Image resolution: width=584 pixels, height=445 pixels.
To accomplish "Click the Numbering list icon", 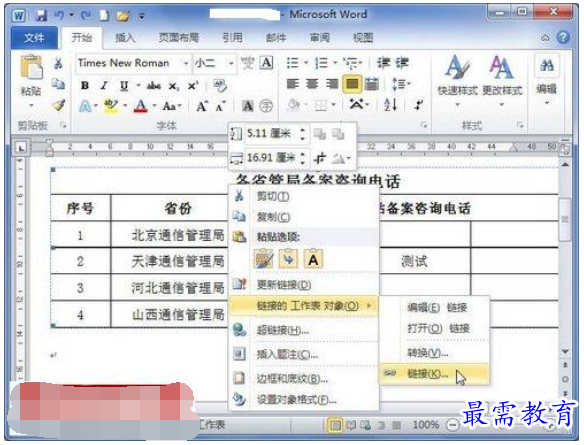I will coord(321,63).
